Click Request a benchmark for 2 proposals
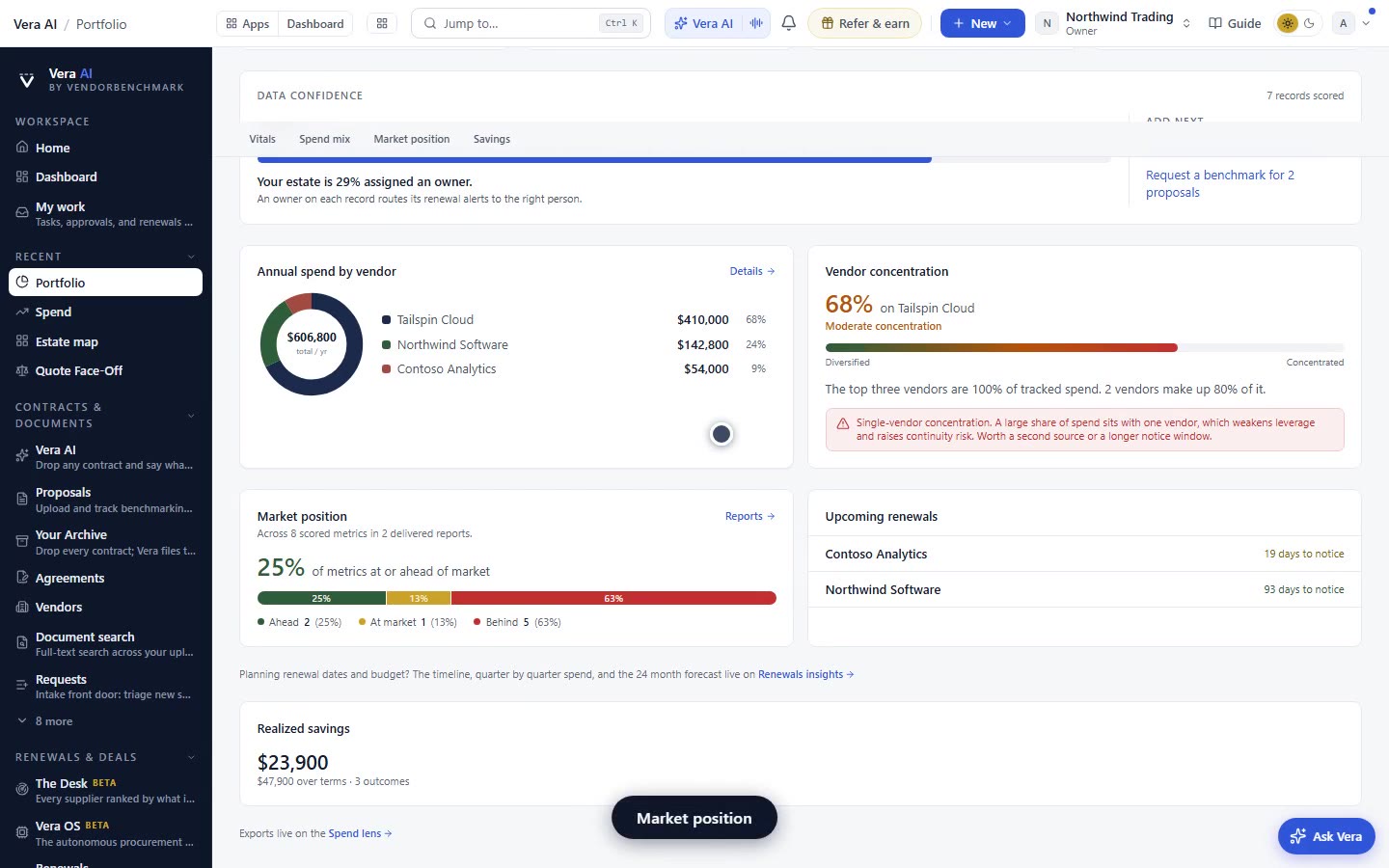This screenshot has height=868, width=1389. [1220, 183]
